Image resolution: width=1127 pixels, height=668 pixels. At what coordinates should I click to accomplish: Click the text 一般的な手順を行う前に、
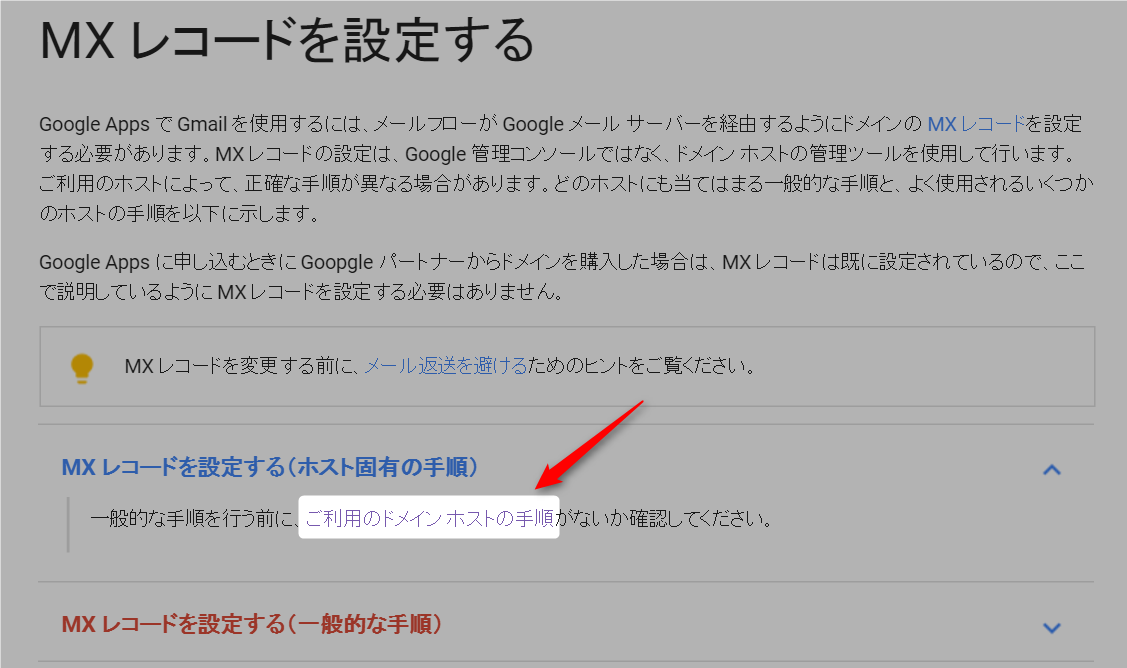tap(194, 518)
